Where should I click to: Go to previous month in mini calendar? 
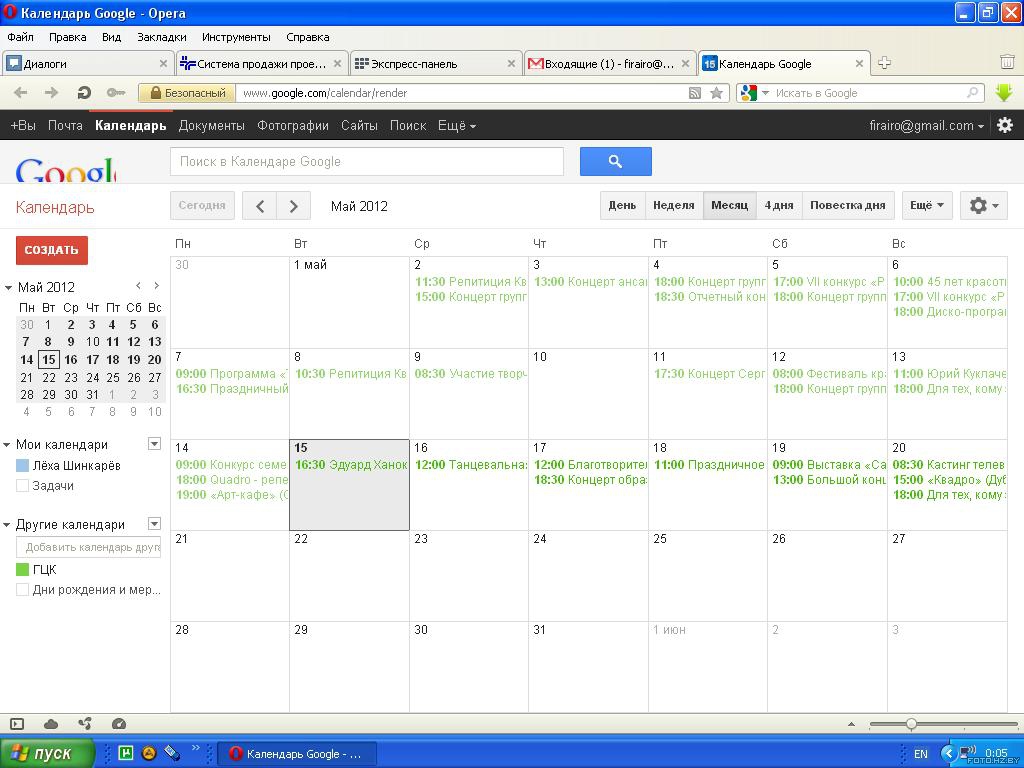pyautogui.click(x=138, y=285)
